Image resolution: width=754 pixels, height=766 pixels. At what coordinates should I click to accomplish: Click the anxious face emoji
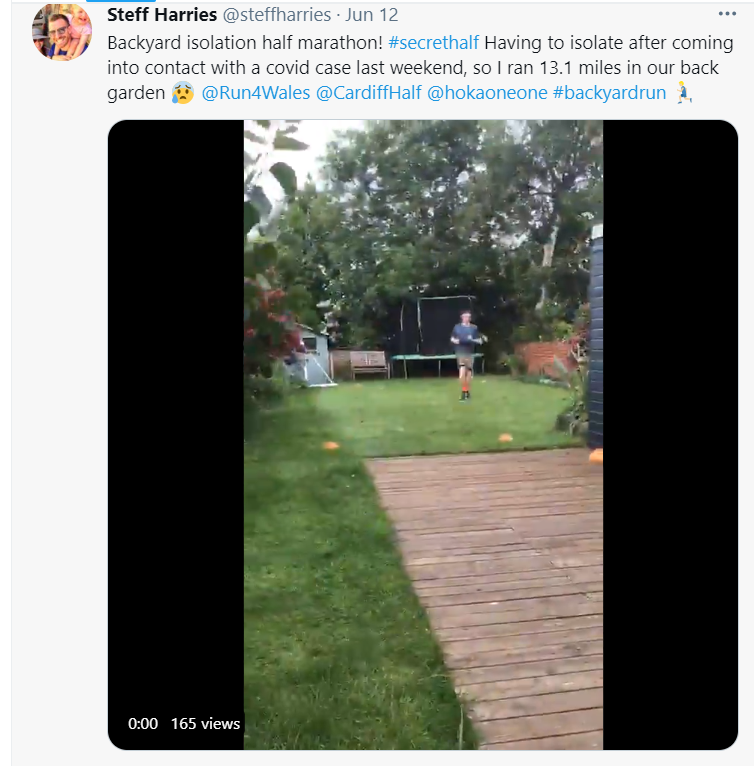pyautogui.click(x=183, y=93)
